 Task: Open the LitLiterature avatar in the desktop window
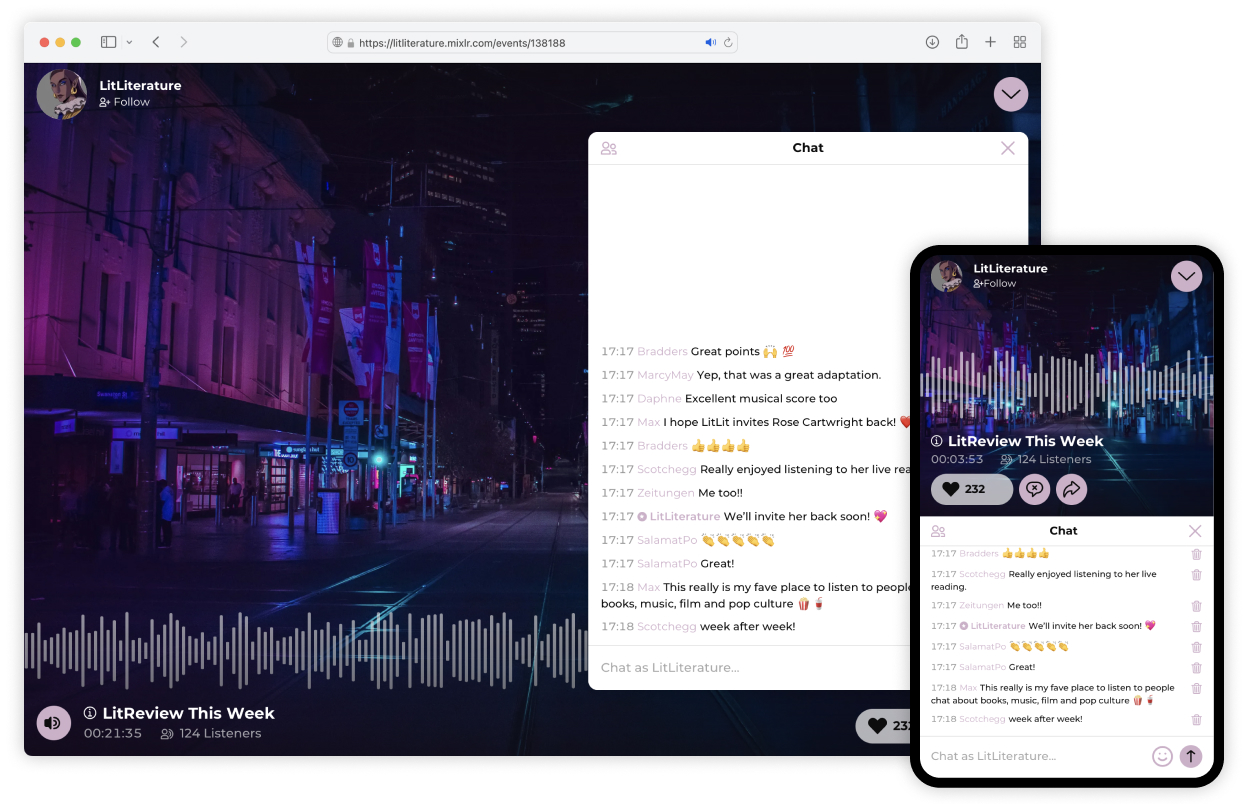pos(62,94)
